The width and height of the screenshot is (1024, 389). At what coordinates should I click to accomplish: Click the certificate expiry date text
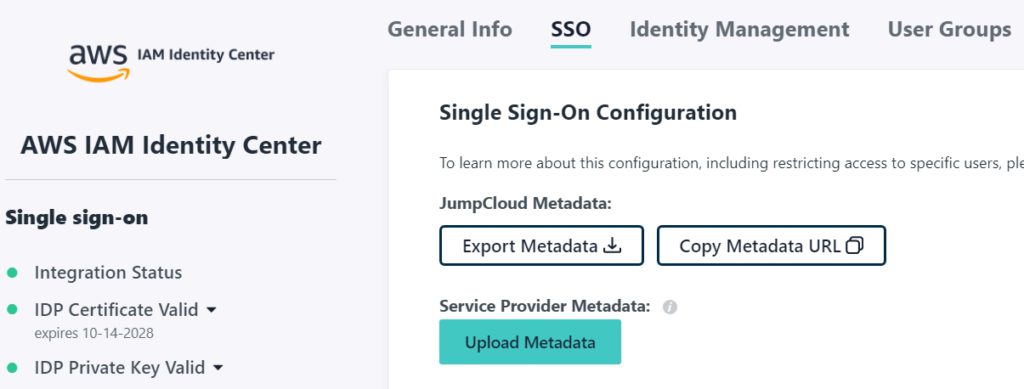point(94,334)
